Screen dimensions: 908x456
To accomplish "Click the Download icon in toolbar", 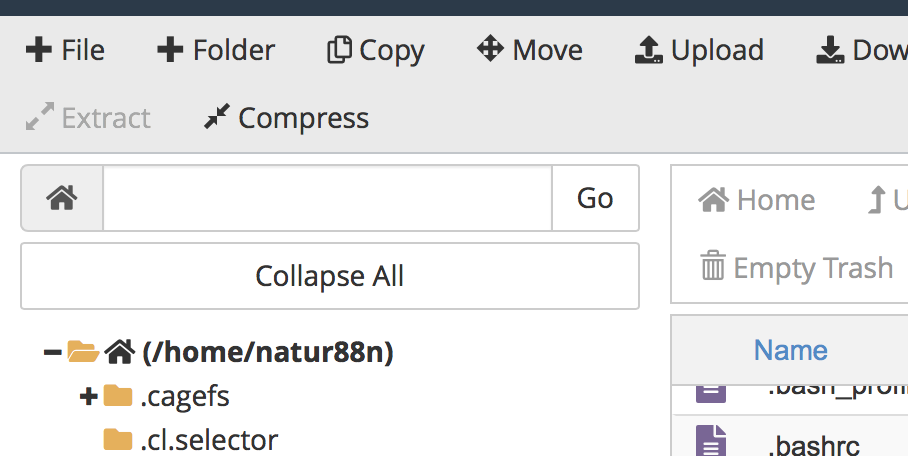I will (830, 50).
